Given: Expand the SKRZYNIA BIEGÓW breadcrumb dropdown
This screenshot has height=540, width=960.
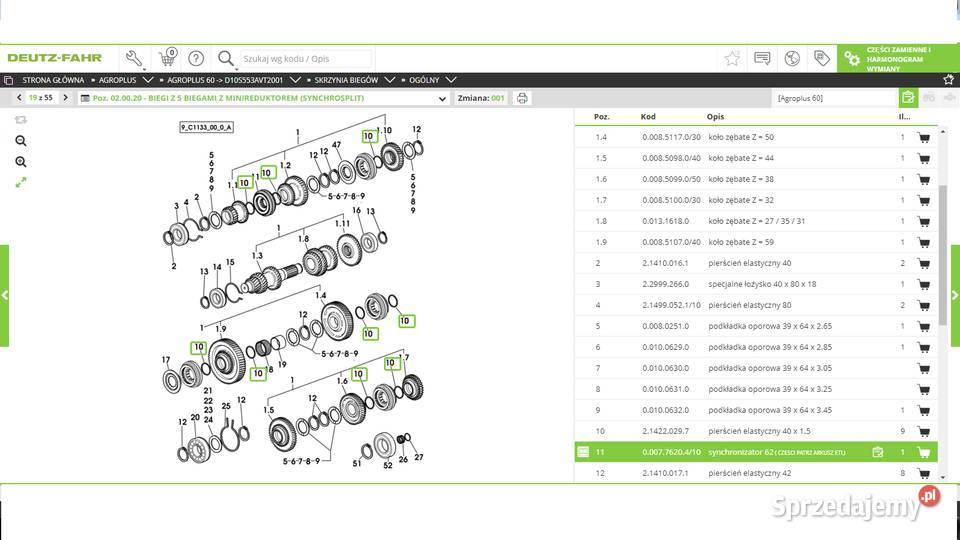Looking at the screenshot, I should coord(390,79).
